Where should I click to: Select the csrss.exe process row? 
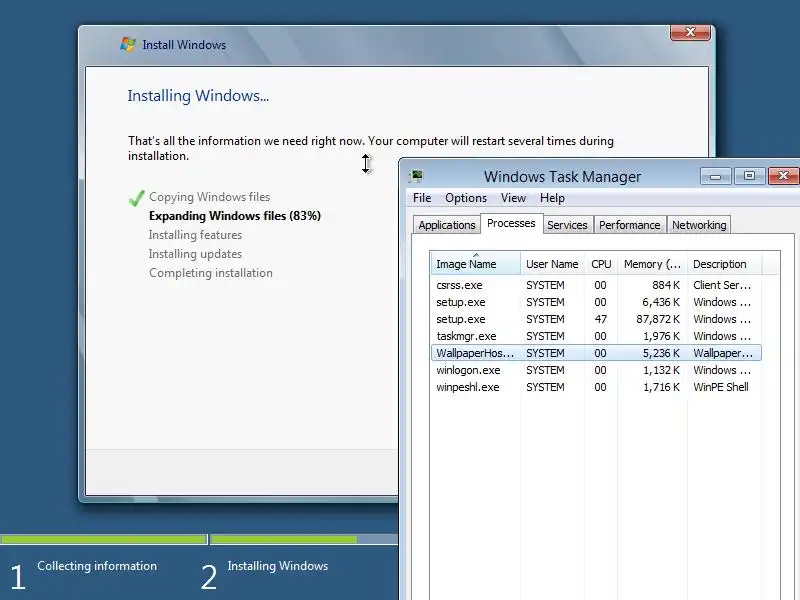click(596, 285)
